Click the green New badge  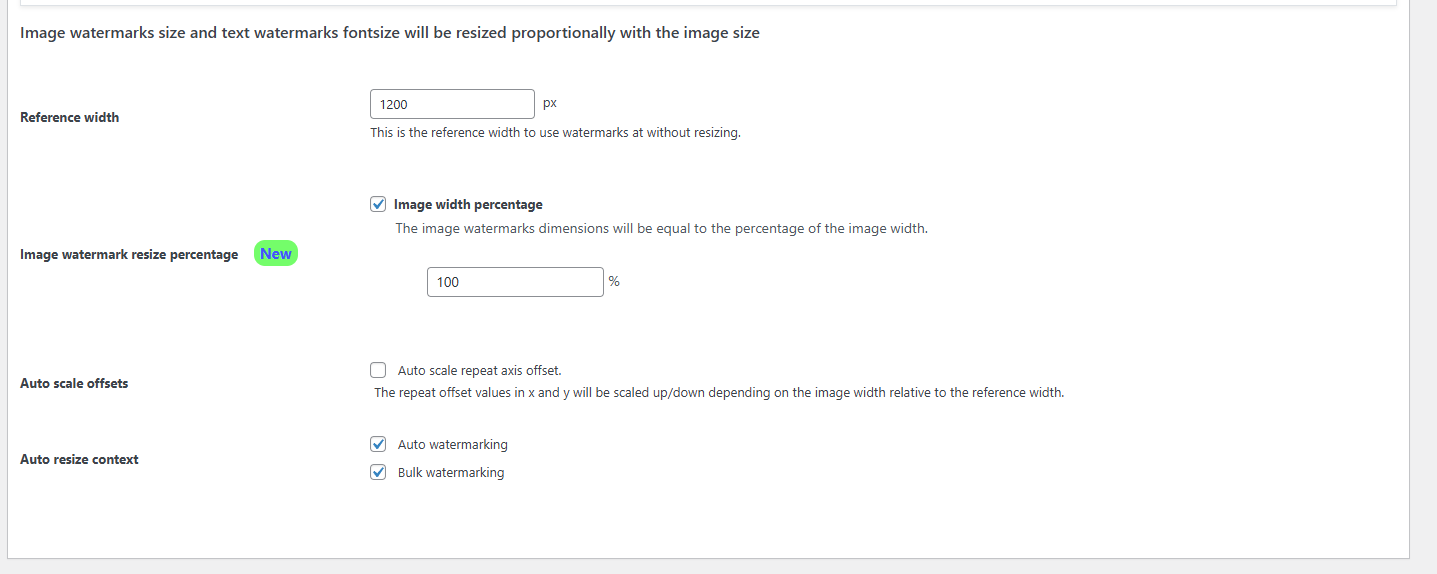pyautogui.click(x=276, y=254)
